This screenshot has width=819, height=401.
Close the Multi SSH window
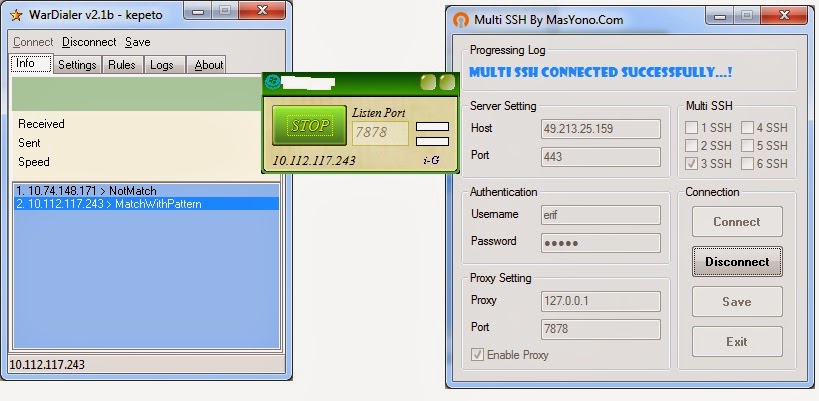[x=784, y=16]
